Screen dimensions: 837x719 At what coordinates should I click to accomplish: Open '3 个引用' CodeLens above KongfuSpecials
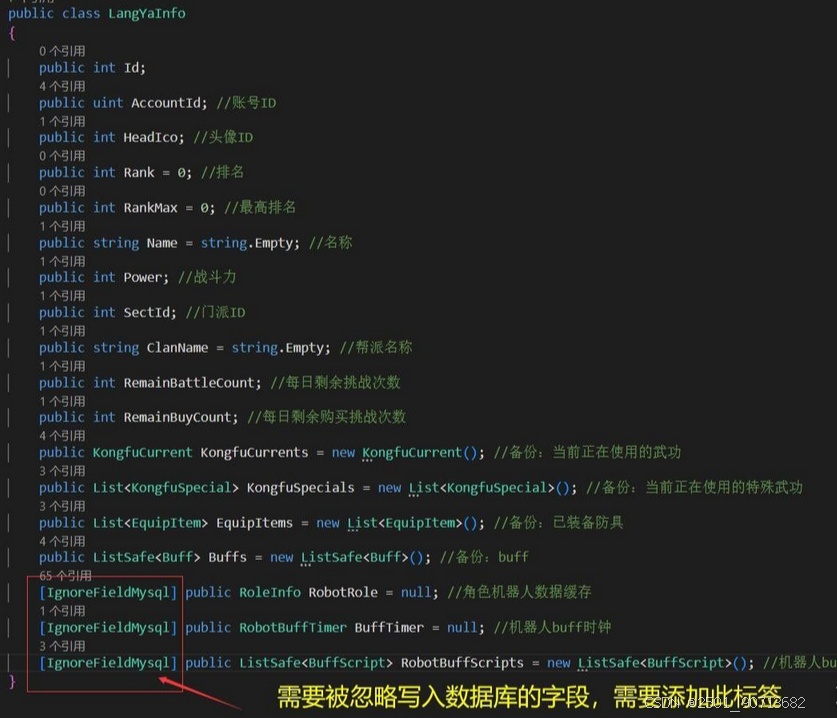pos(62,471)
